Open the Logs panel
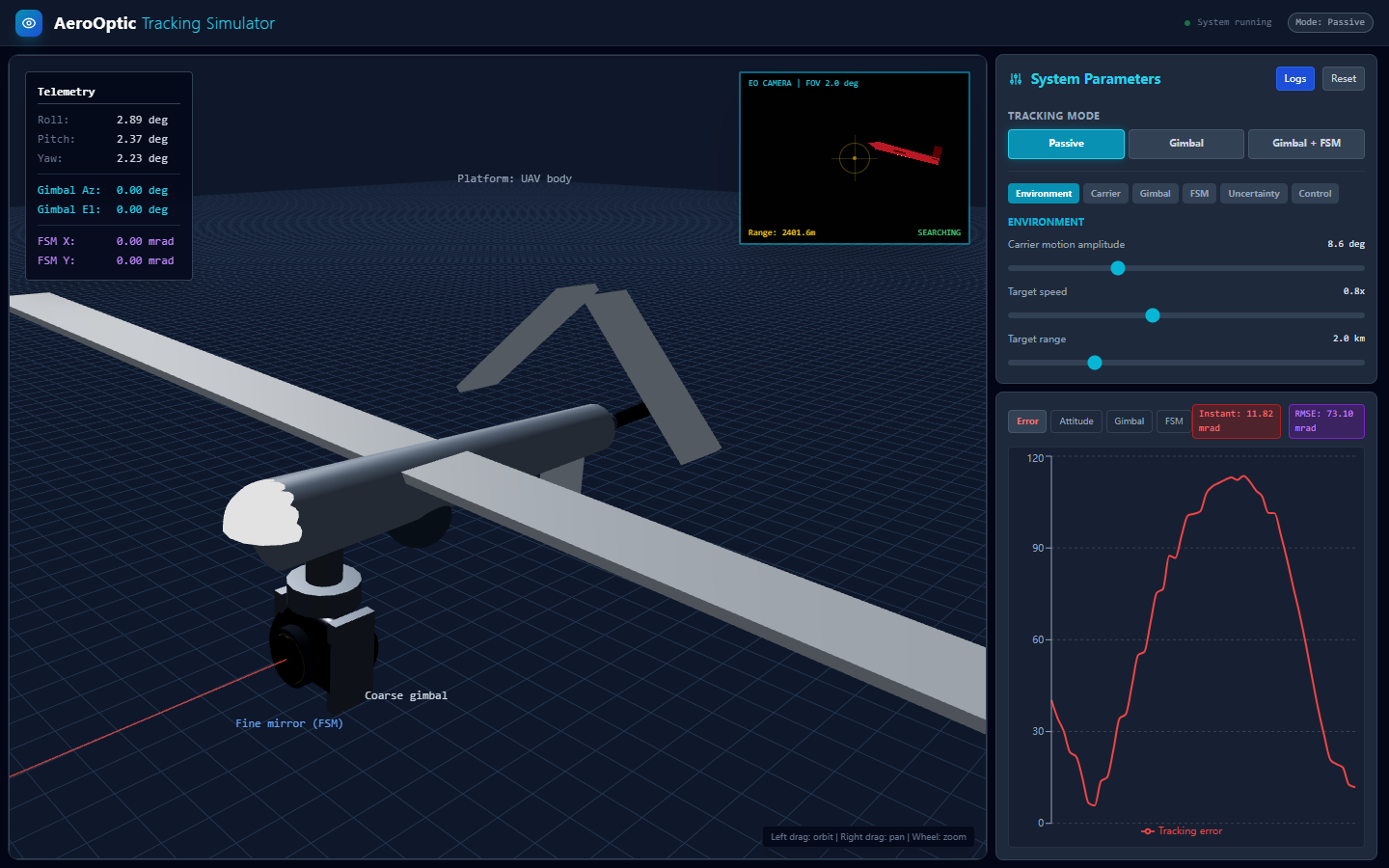The width and height of the screenshot is (1389, 868). click(x=1295, y=79)
